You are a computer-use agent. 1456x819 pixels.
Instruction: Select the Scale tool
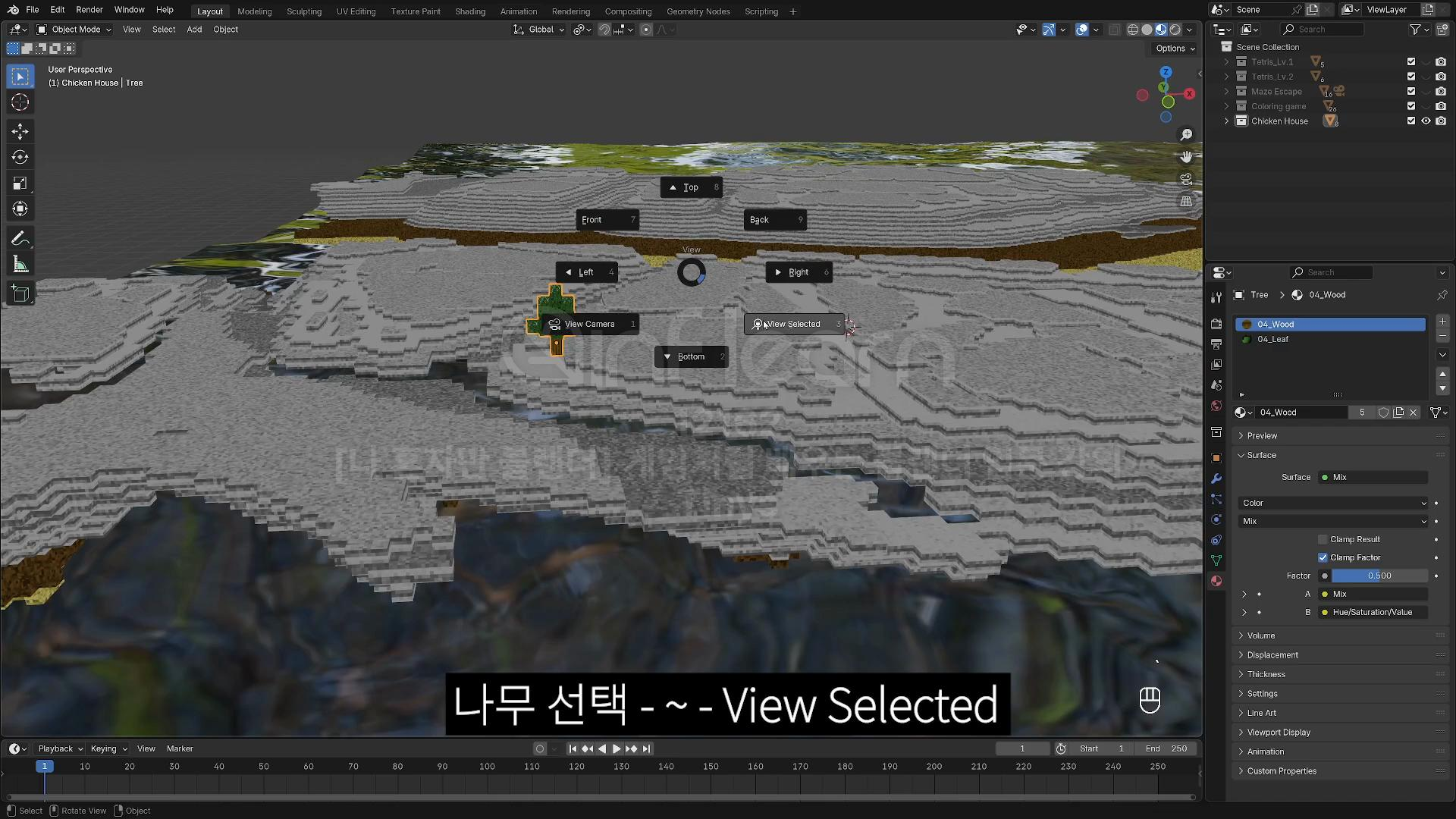[x=20, y=183]
